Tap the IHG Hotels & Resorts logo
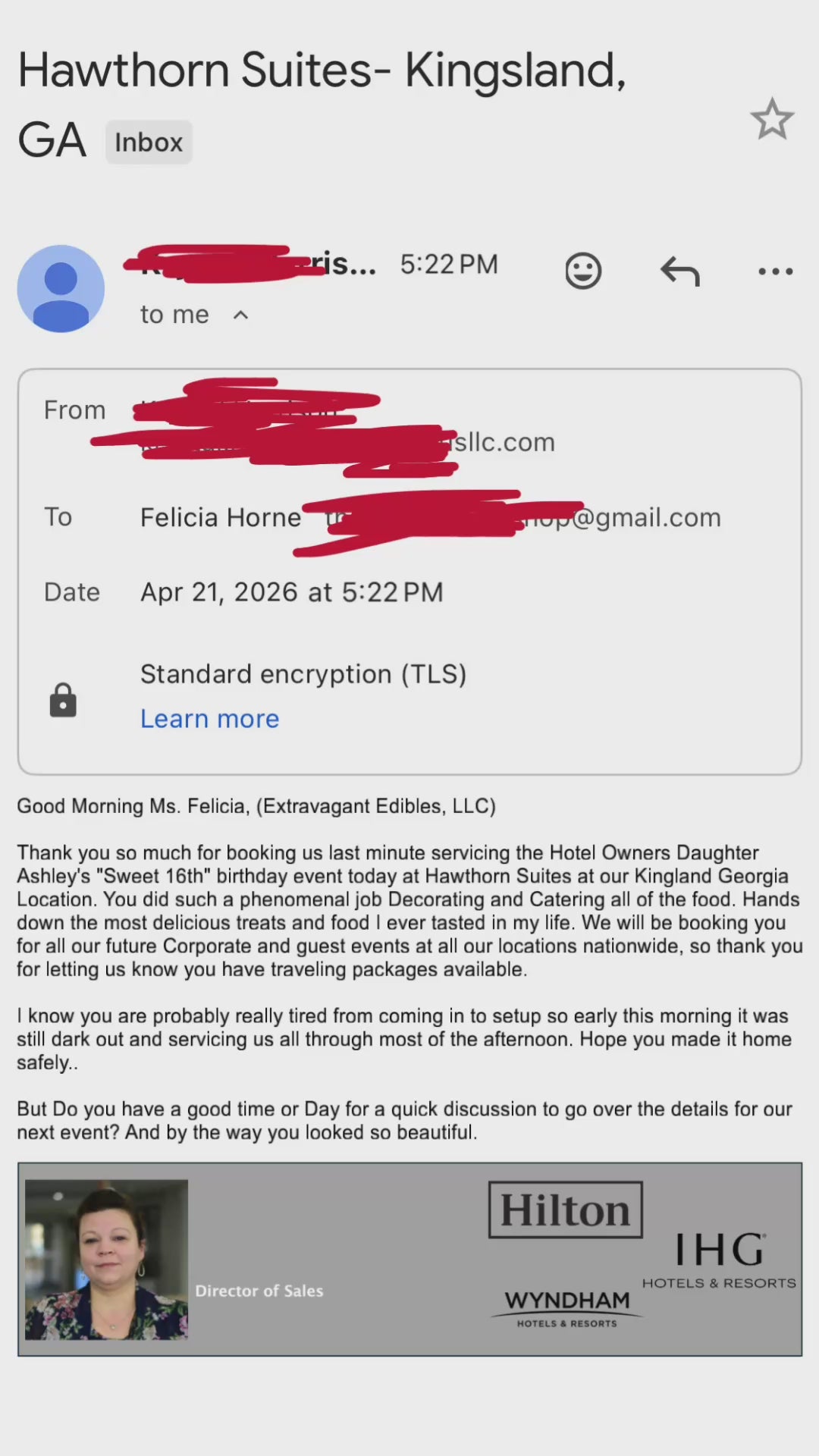 click(x=719, y=1260)
